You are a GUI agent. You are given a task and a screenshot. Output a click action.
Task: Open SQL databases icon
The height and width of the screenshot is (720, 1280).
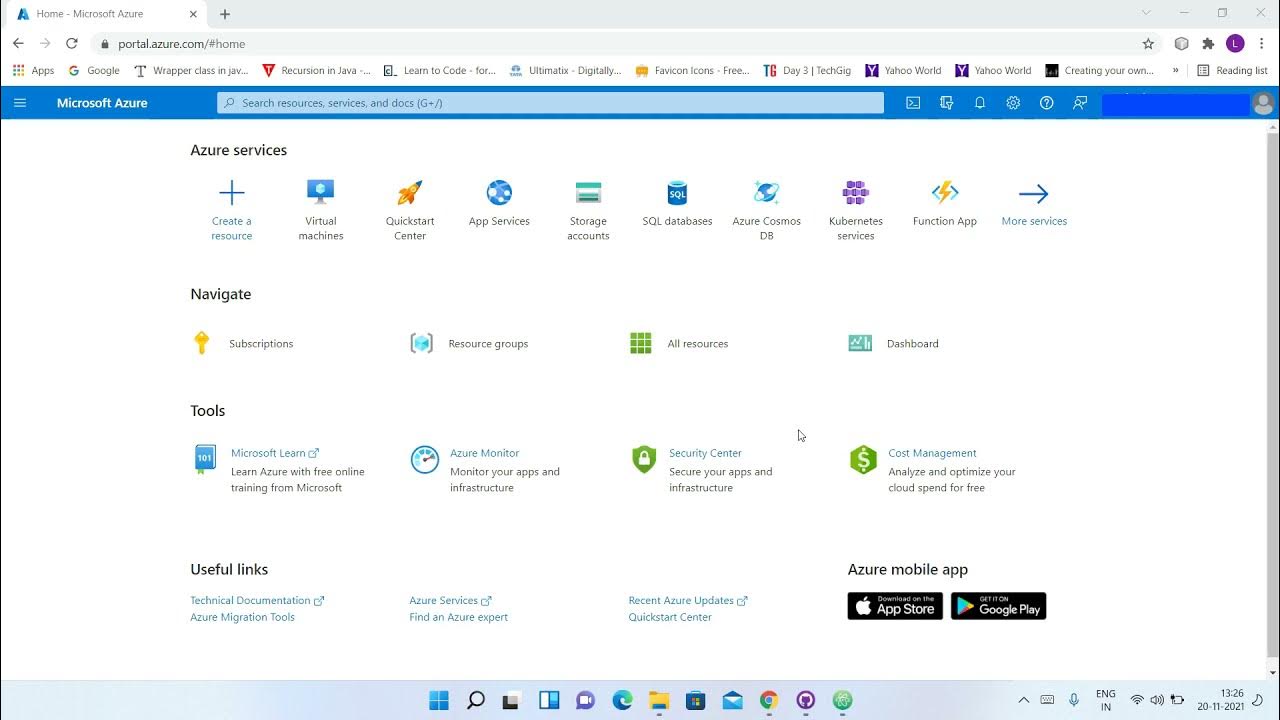point(677,193)
